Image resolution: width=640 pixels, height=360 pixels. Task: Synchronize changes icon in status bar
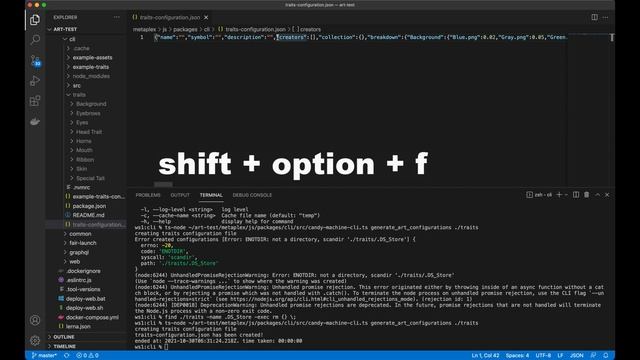point(67,356)
